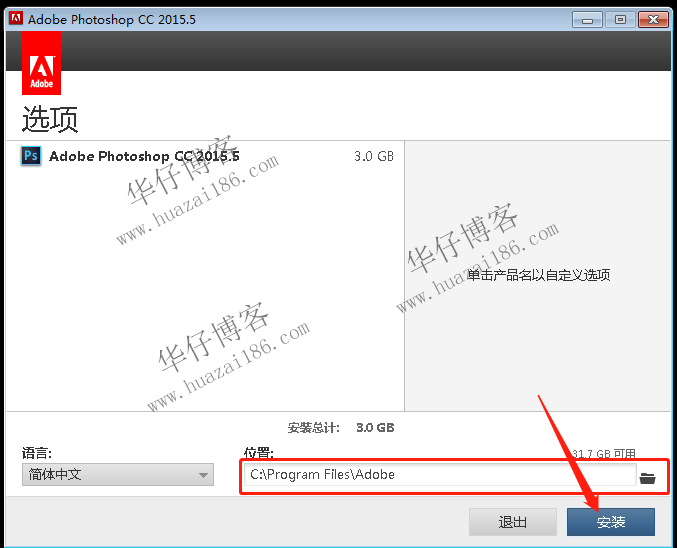Screen dimensions: 677x548
Task: Click the 选项 heading
Action: (x=50, y=119)
